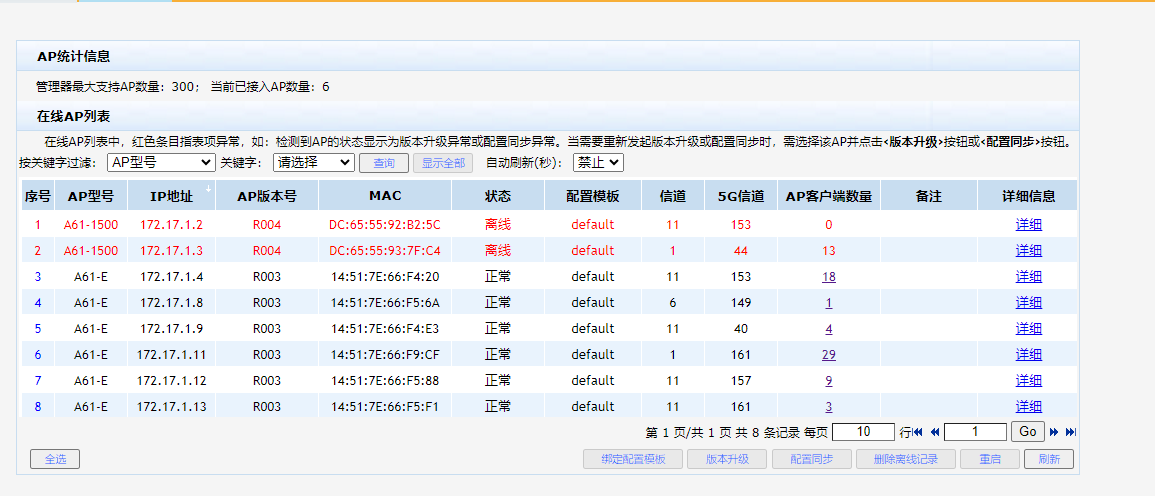The image size is (1155, 496).
Task: Open 详细 link for AP 172.17.1.2
Action: click(1028, 225)
